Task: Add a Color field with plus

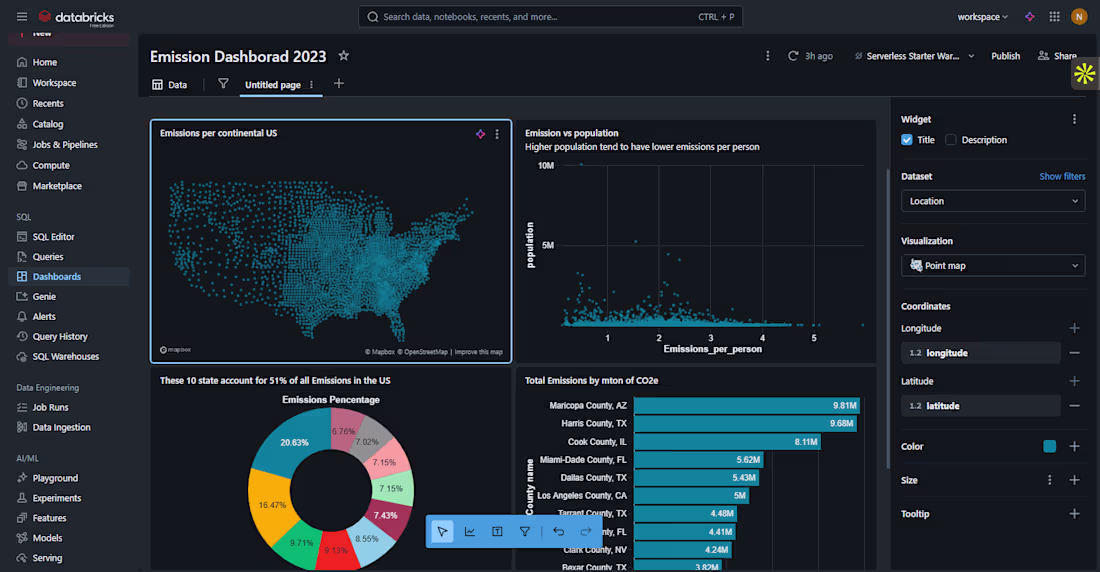Action: 1074,446
